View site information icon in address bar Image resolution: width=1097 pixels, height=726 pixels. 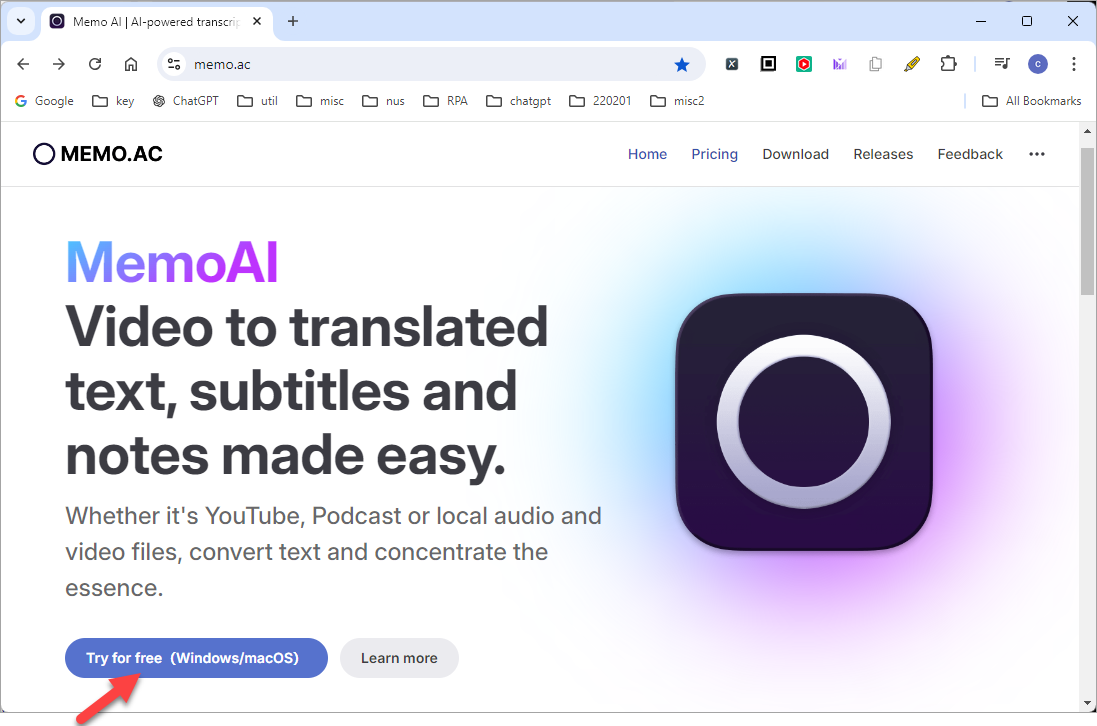click(x=174, y=64)
